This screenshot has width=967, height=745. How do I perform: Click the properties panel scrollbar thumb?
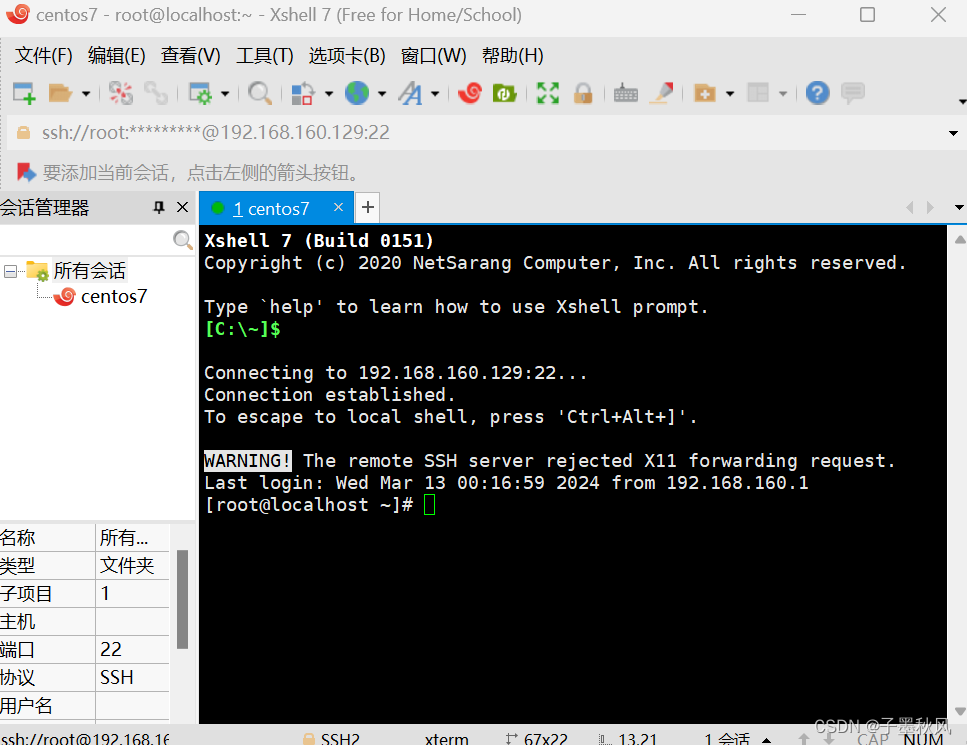183,599
